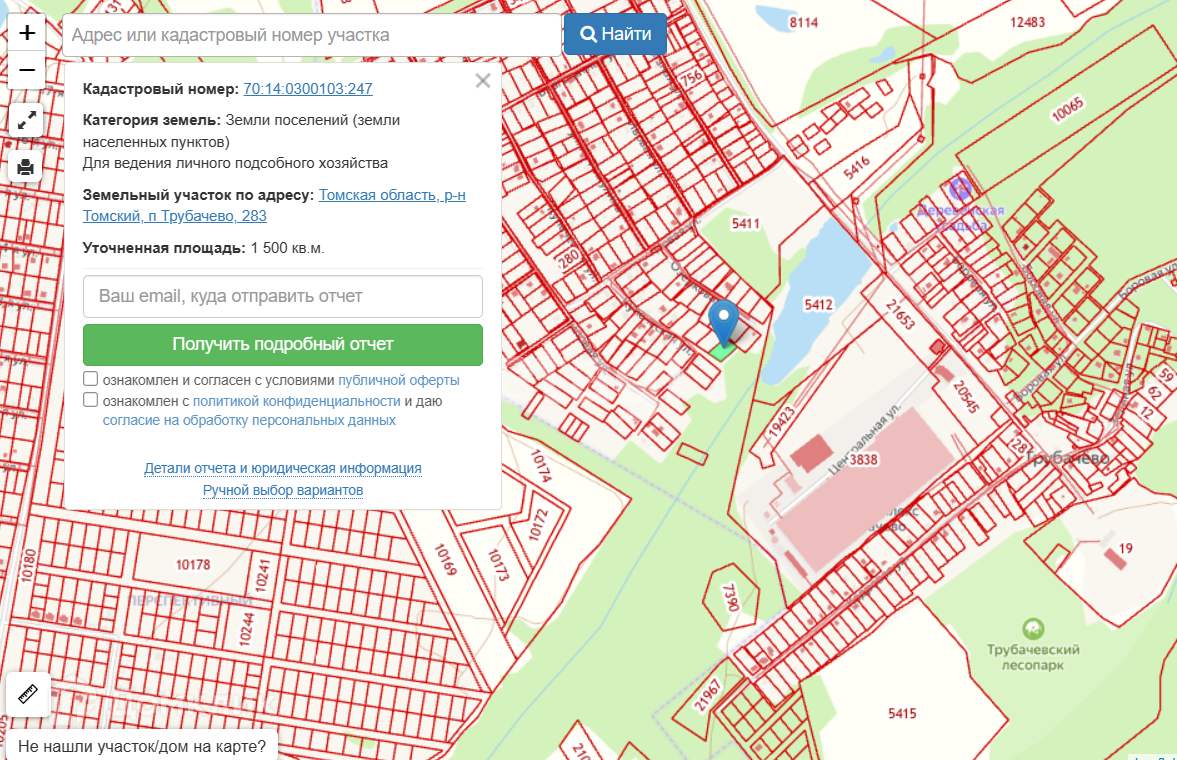Focus the email input field
This screenshot has width=1177, height=760.
coord(283,297)
